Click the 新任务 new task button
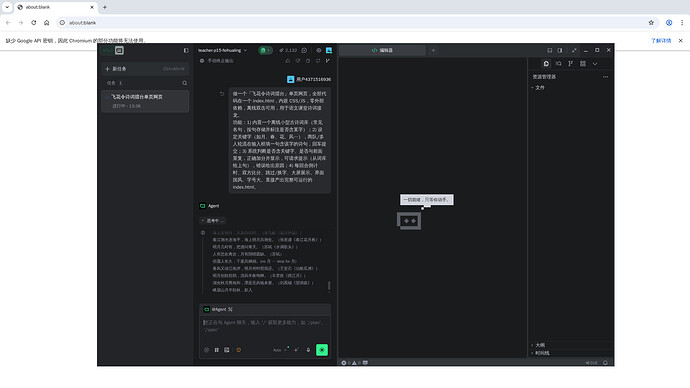 pos(145,69)
